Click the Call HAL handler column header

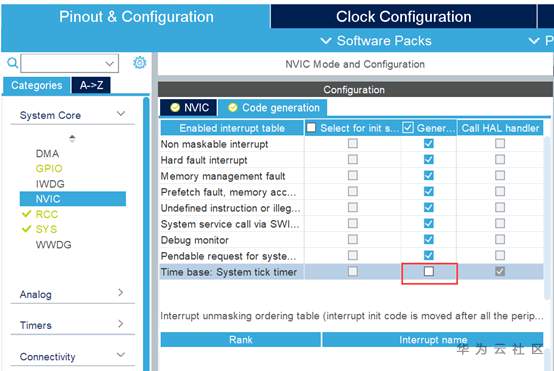click(x=500, y=128)
